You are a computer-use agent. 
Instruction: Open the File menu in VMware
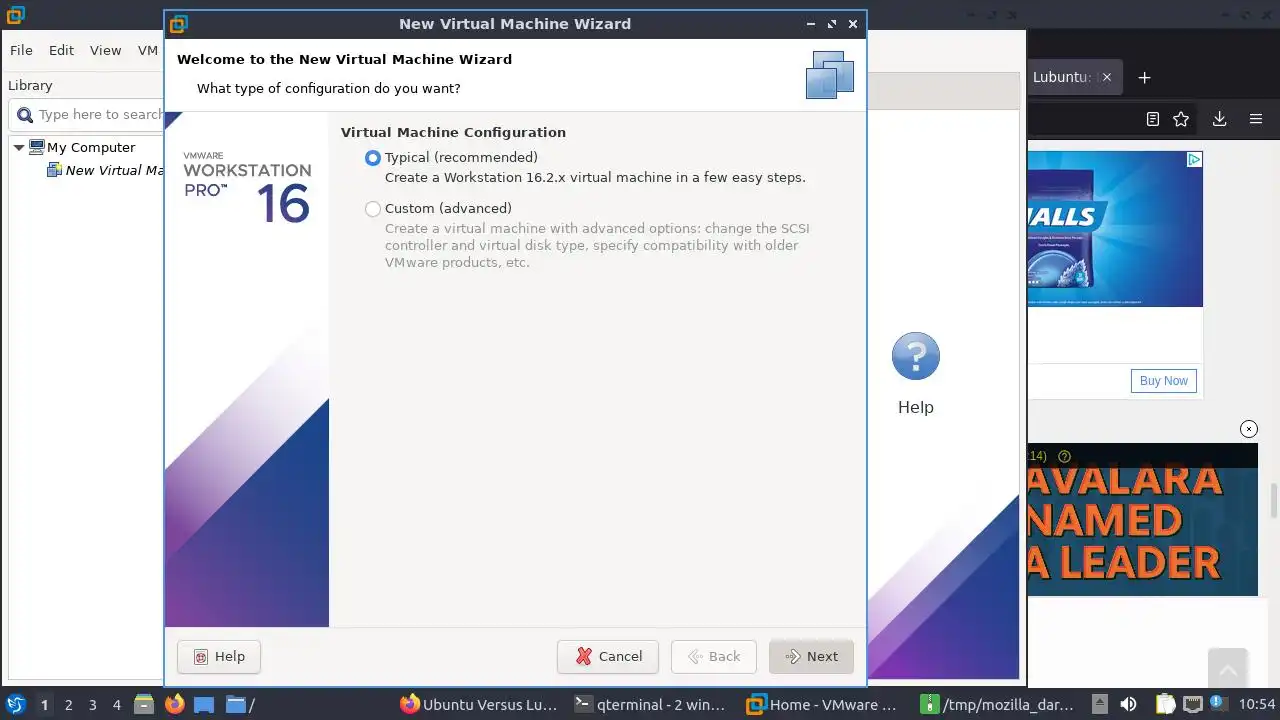click(x=21, y=50)
